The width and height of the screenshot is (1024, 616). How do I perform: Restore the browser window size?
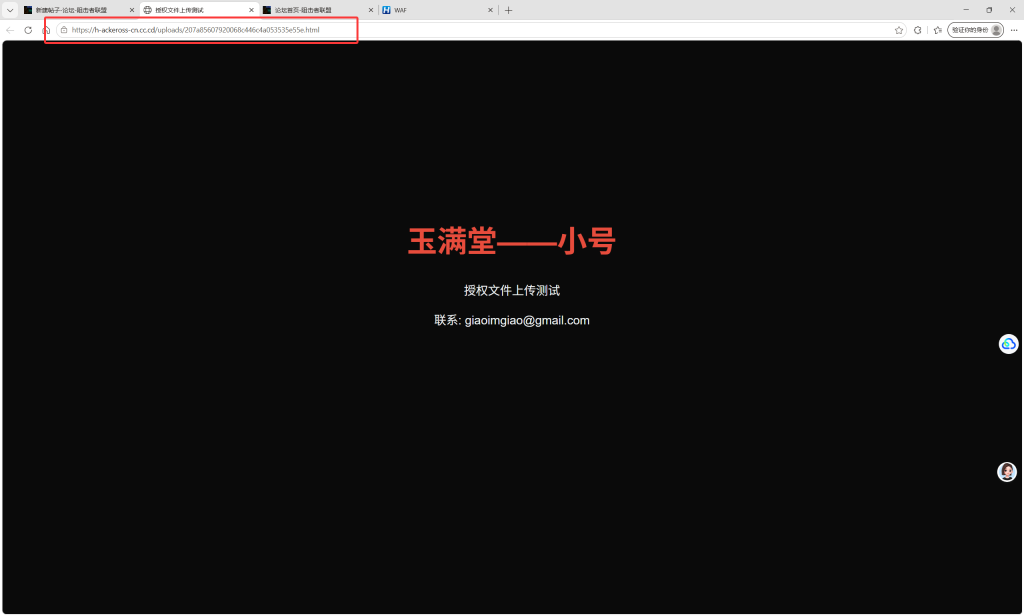coord(989,10)
